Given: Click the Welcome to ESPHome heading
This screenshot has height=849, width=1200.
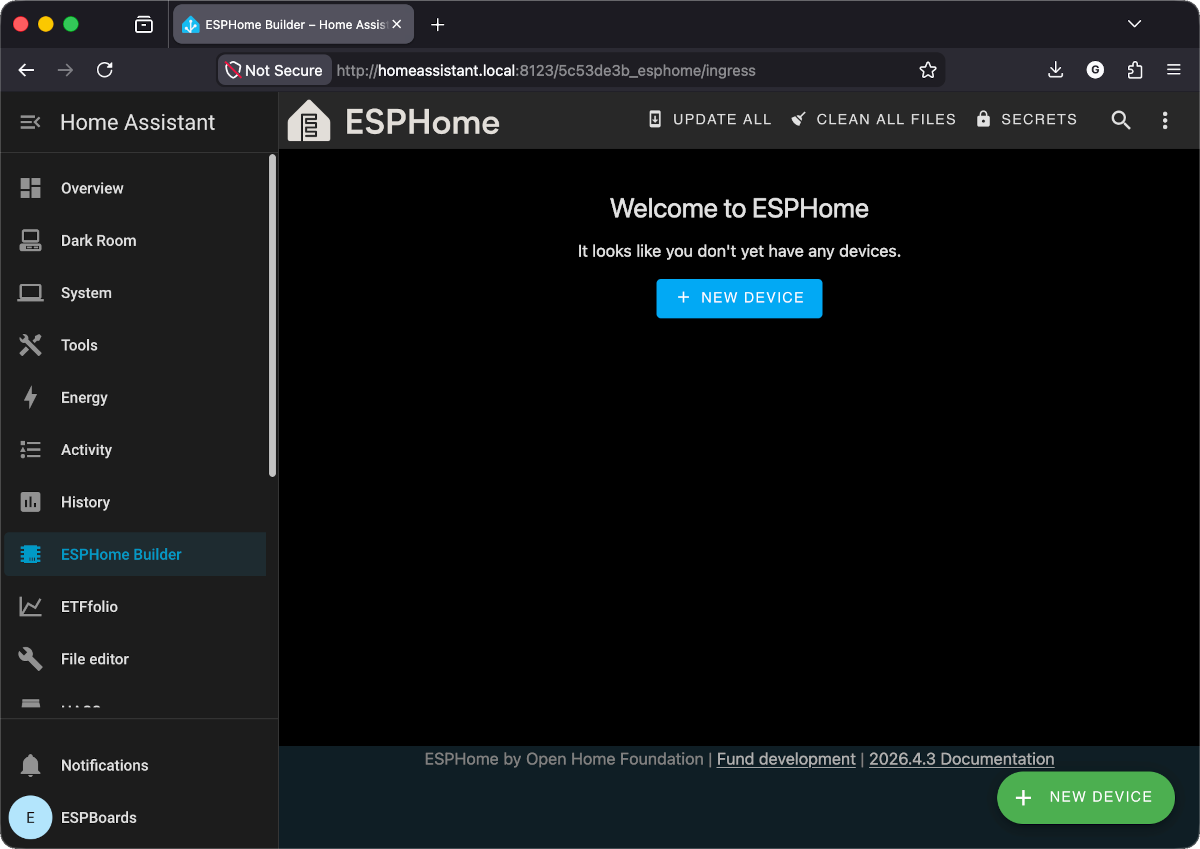Looking at the screenshot, I should [739, 208].
